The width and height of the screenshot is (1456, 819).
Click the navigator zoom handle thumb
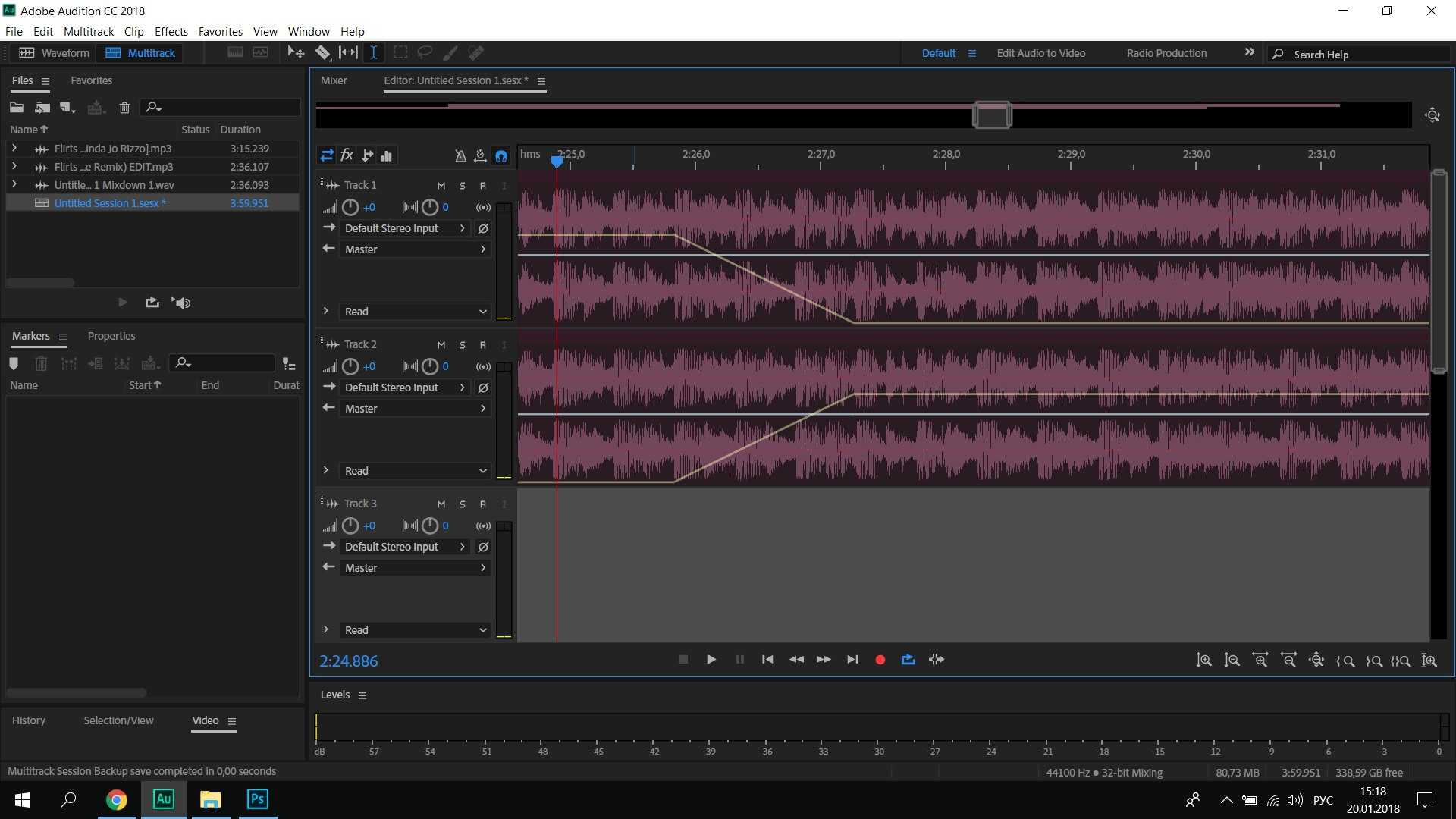[x=992, y=115]
